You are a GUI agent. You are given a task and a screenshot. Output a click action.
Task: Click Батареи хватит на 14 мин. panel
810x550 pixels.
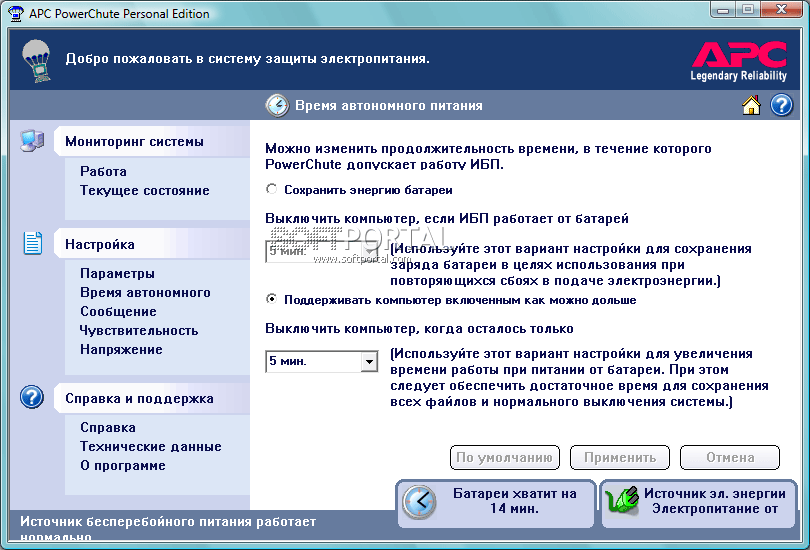tap(496, 504)
